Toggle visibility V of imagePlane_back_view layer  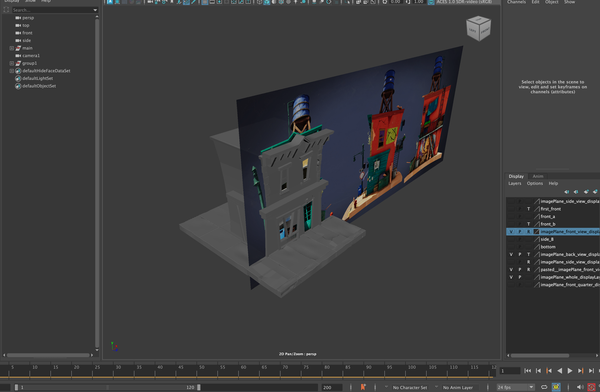511,254
